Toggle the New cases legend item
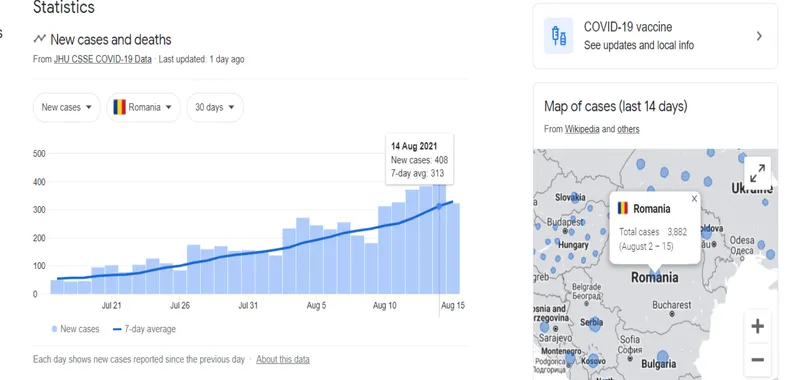Viewport: 800px width, 380px height. click(76, 329)
